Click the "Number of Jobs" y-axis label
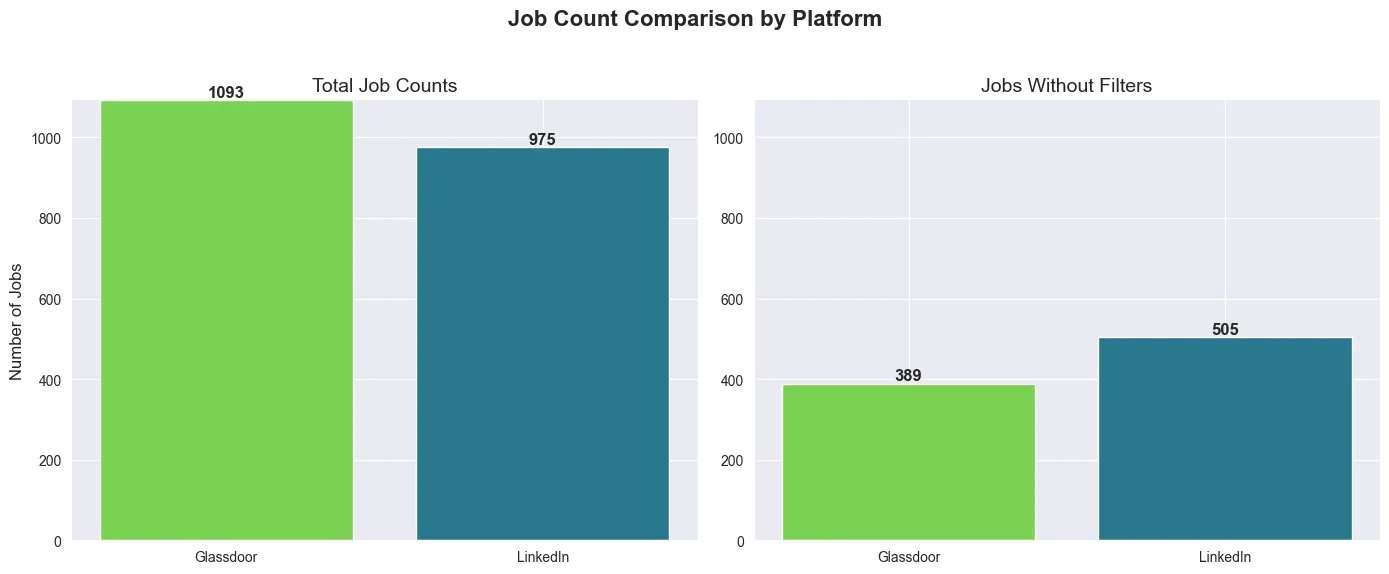Viewport: 1389px width, 574px height. (16, 321)
